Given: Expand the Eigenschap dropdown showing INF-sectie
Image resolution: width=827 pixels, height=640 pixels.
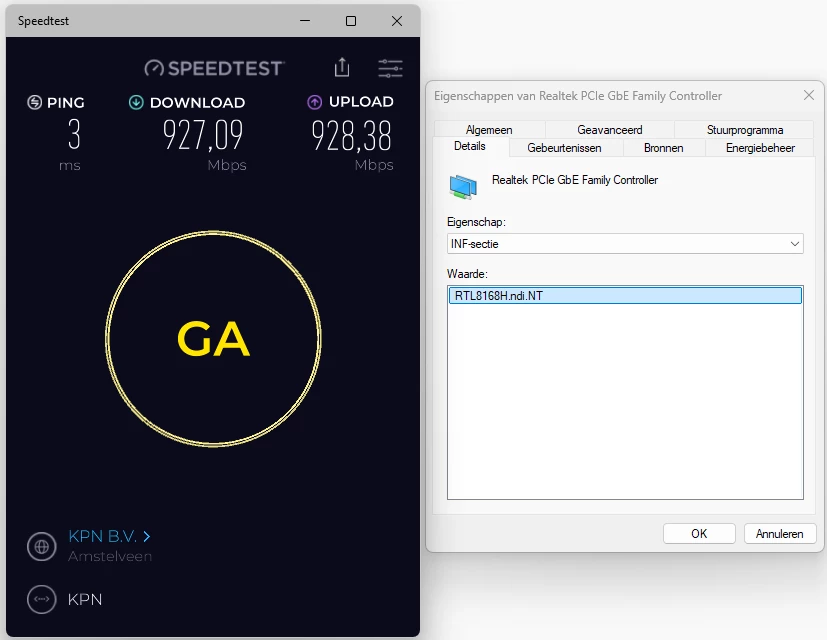Looking at the screenshot, I should (x=625, y=244).
